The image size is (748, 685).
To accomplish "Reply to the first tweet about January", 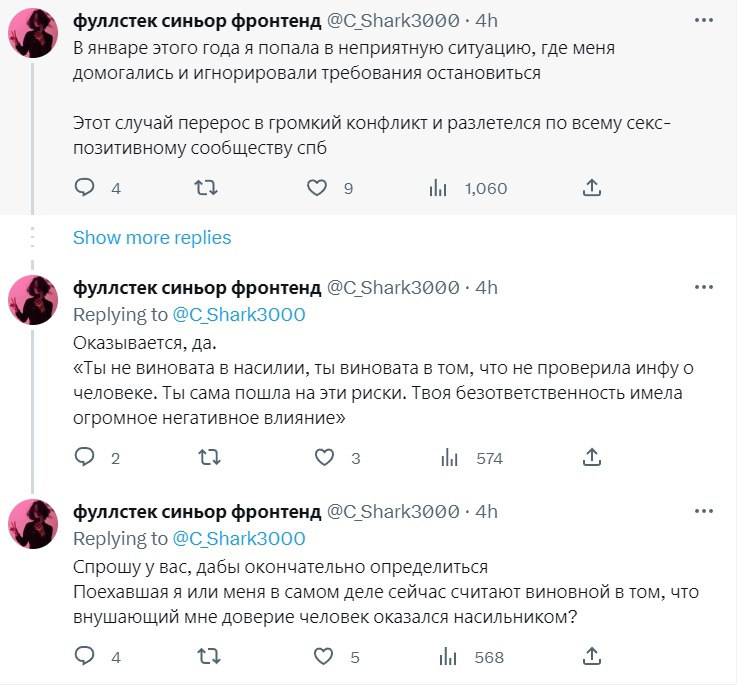I will pos(86,187).
